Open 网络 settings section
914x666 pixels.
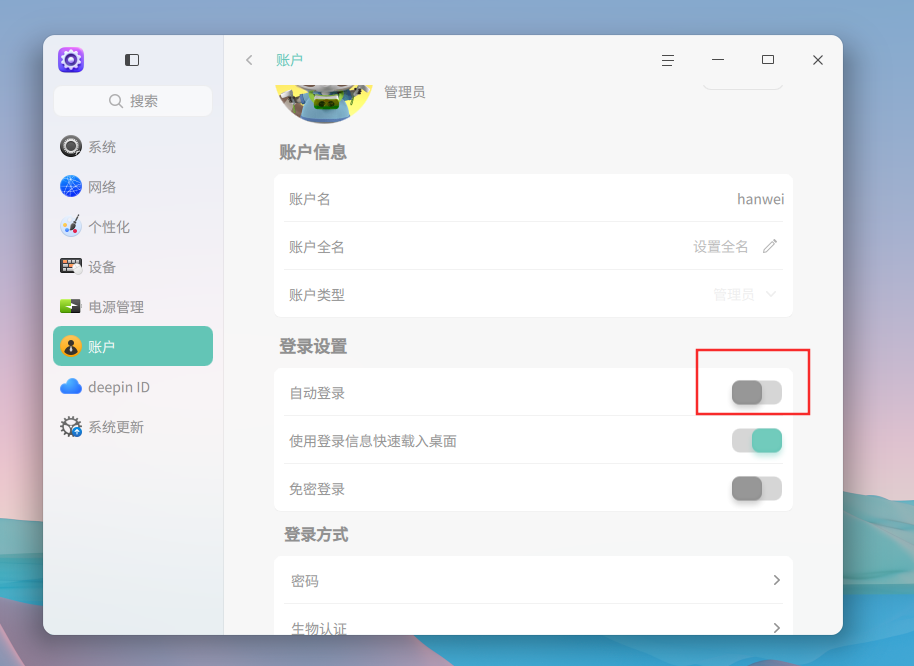pos(133,186)
